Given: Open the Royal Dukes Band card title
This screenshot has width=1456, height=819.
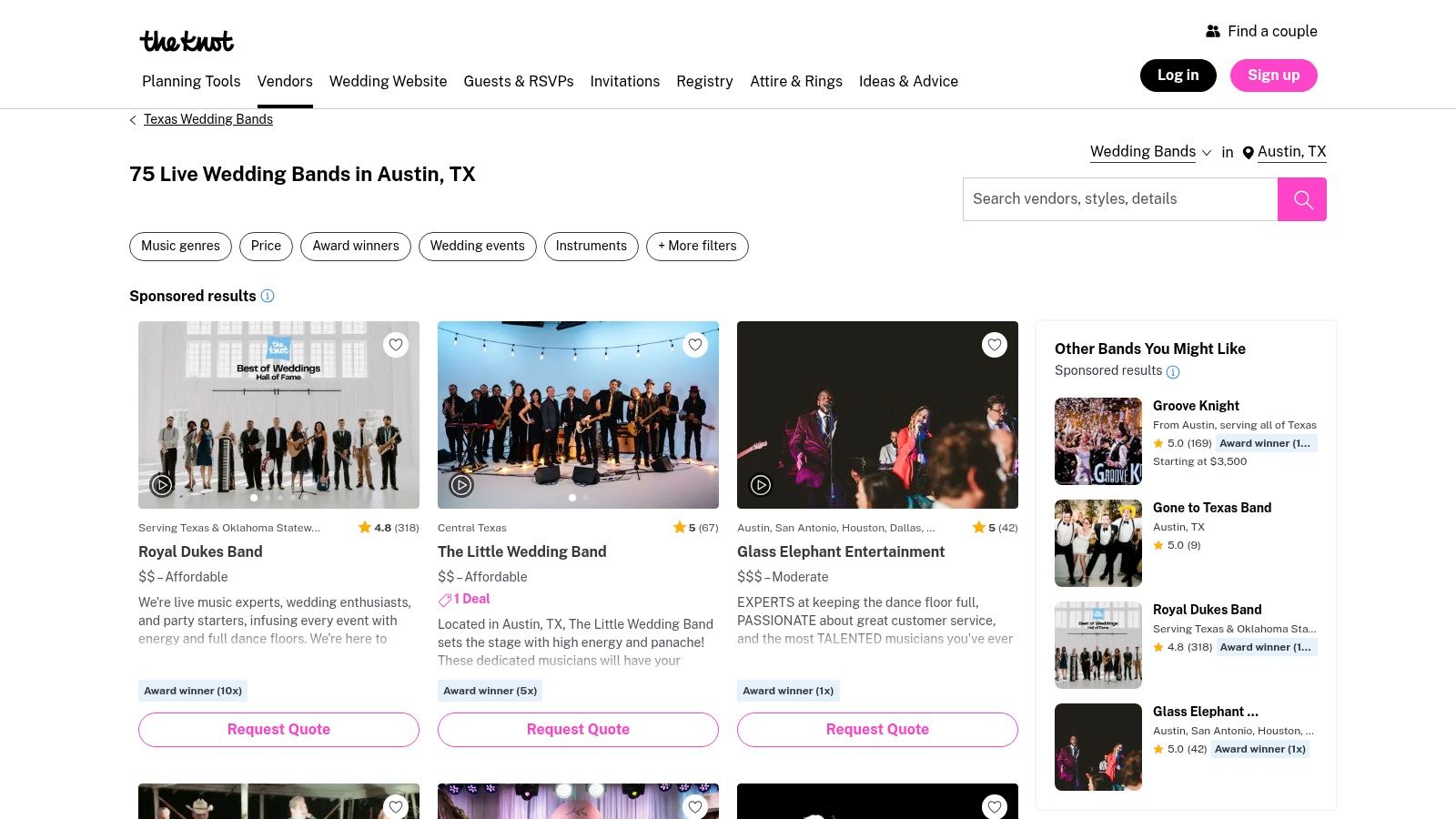Looking at the screenshot, I should [200, 551].
